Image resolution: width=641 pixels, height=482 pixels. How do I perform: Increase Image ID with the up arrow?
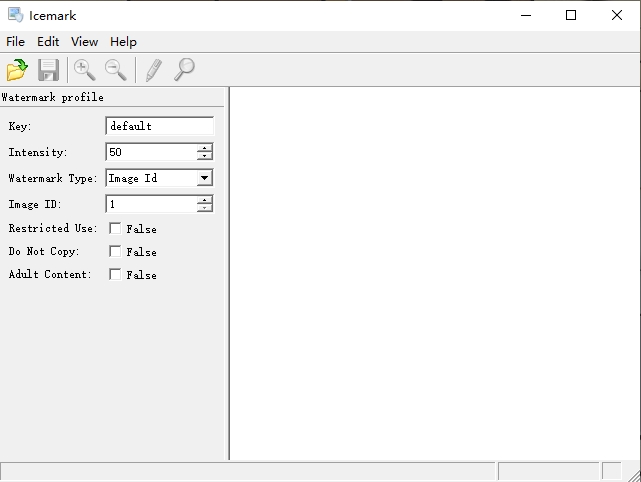tap(204, 200)
